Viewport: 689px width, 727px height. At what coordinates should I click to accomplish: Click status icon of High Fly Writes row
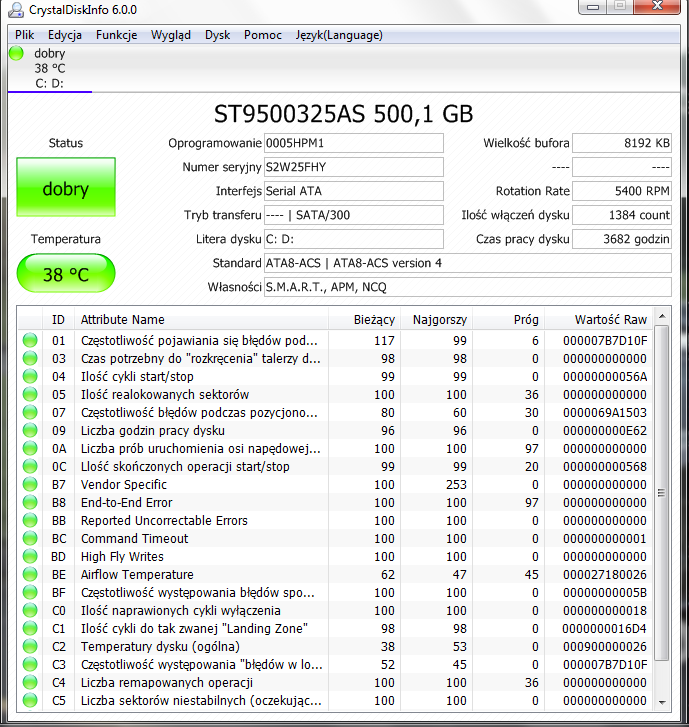coord(30,556)
